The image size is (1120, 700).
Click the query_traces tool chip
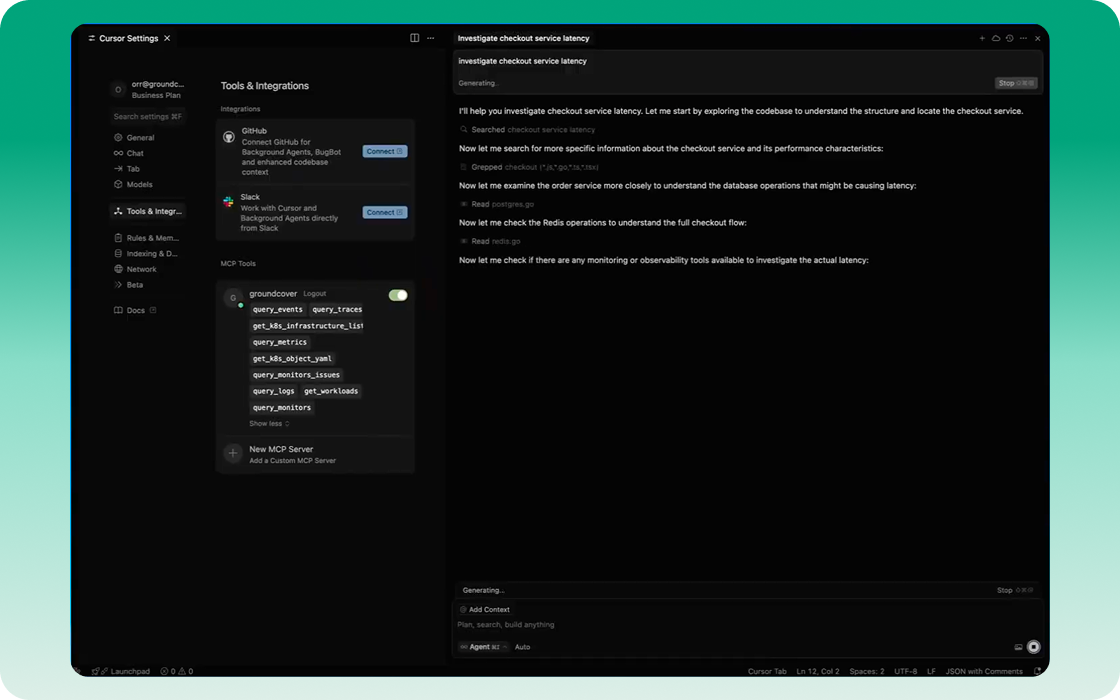pyautogui.click(x=337, y=309)
